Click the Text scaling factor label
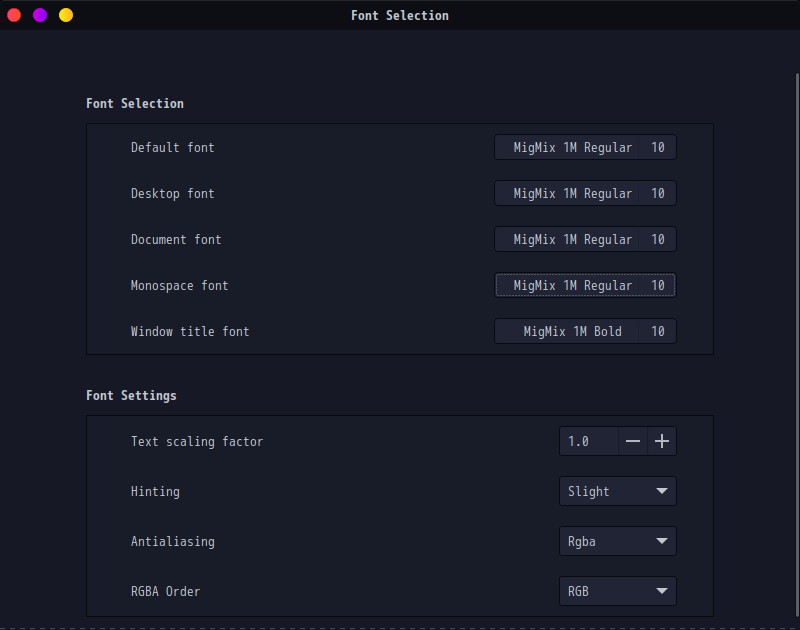Viewport: 800px width, 630px height. point(197,441)
